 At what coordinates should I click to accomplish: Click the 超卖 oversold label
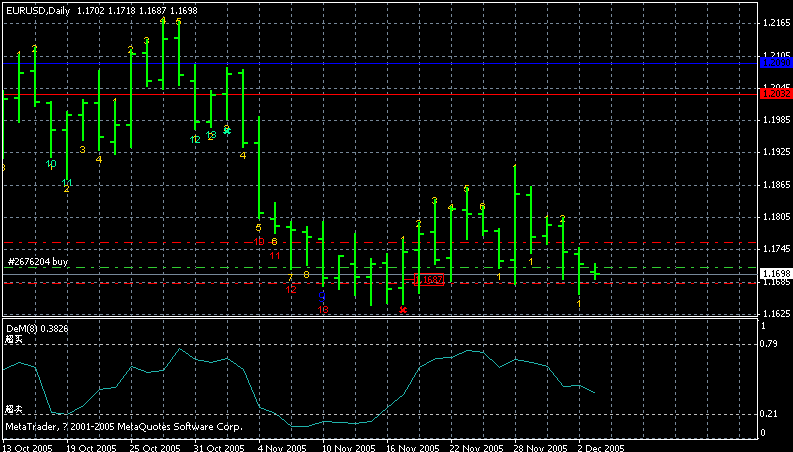(14, 409)
